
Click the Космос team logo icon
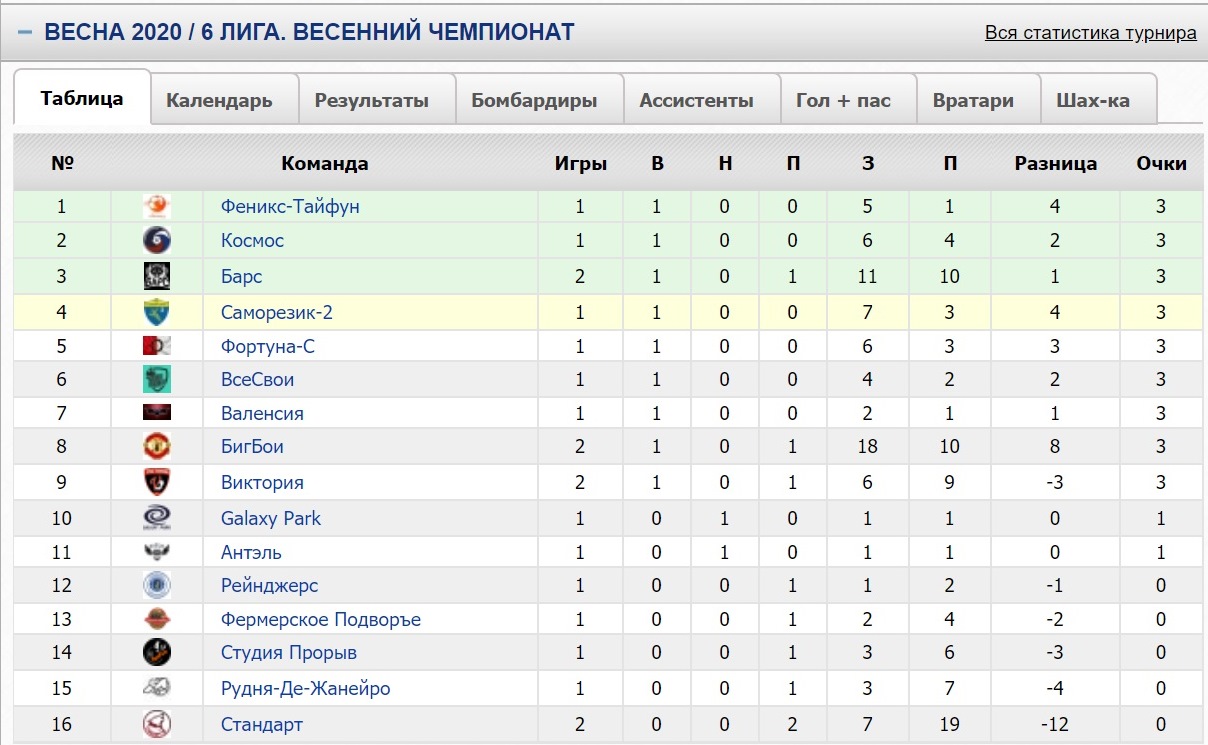tap(157, 241)
